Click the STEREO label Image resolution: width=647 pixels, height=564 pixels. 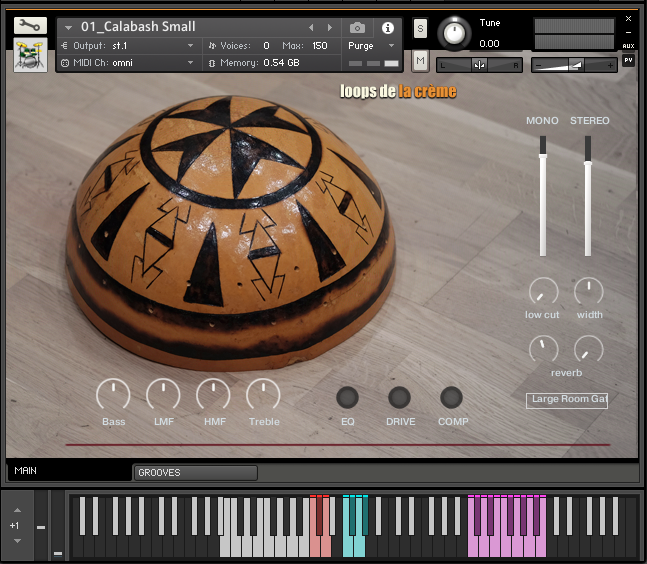[x=590, y=121]
